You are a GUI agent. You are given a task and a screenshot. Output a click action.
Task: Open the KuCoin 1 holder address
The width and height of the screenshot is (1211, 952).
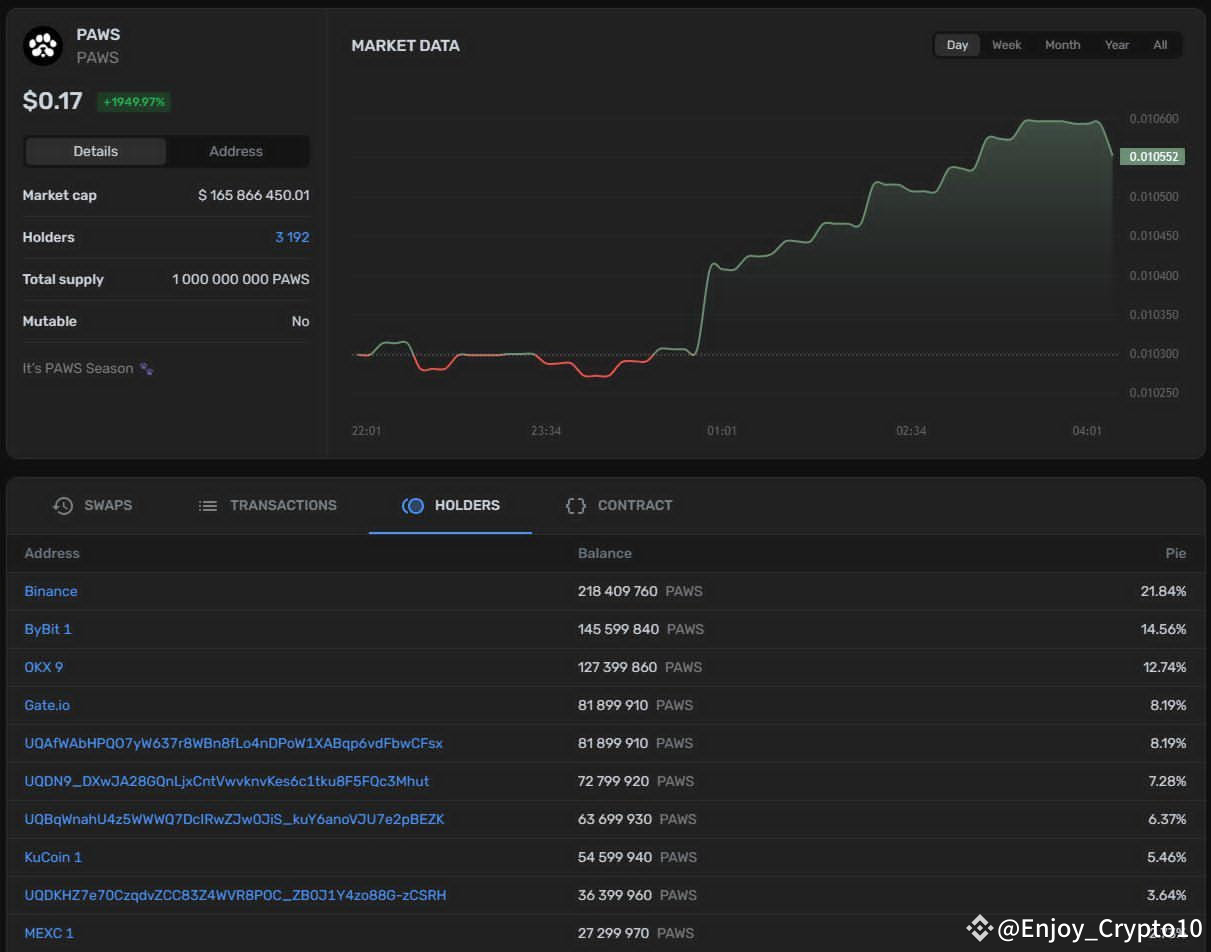click(x=53, y=858)
